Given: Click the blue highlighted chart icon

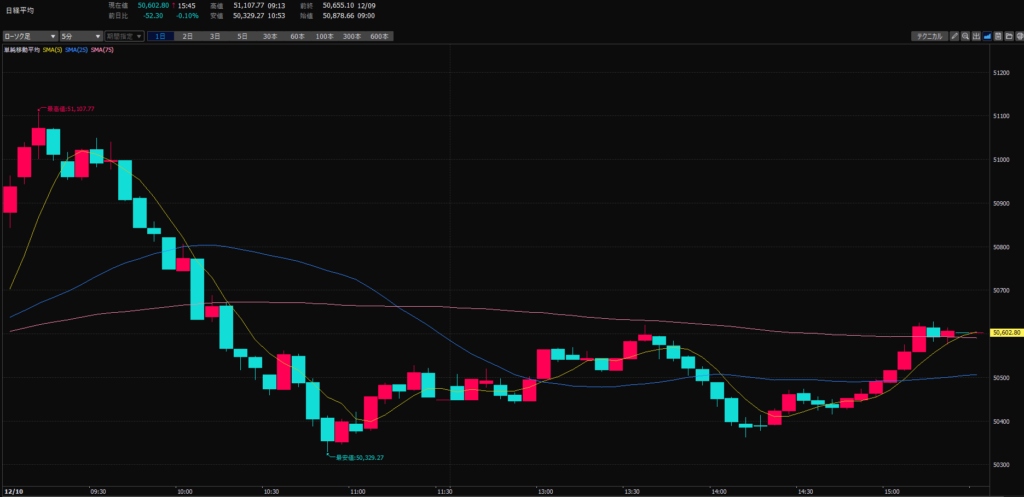Looking at the screenshot, I should 987,36.
